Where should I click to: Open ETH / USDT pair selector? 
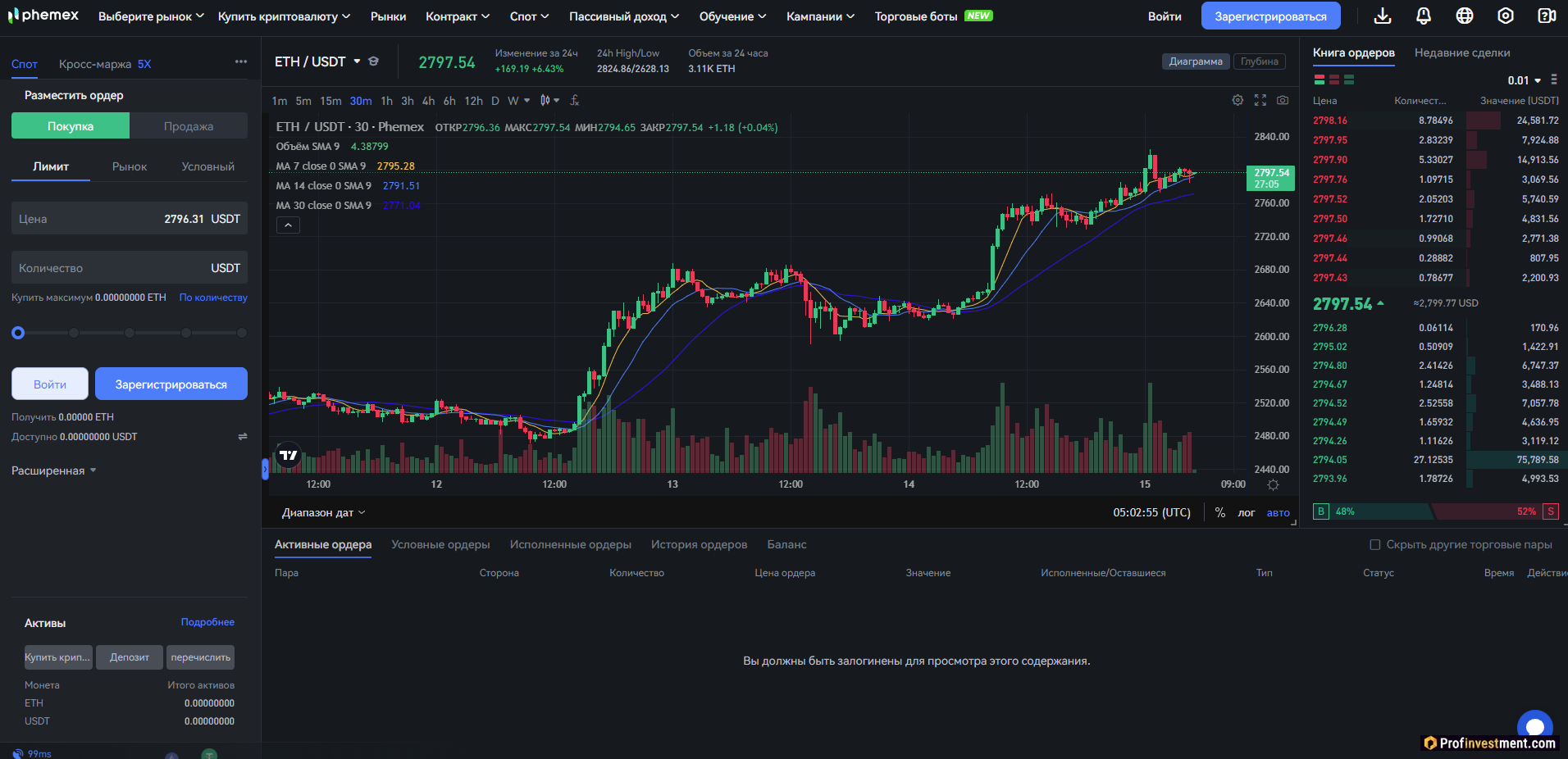317,61
